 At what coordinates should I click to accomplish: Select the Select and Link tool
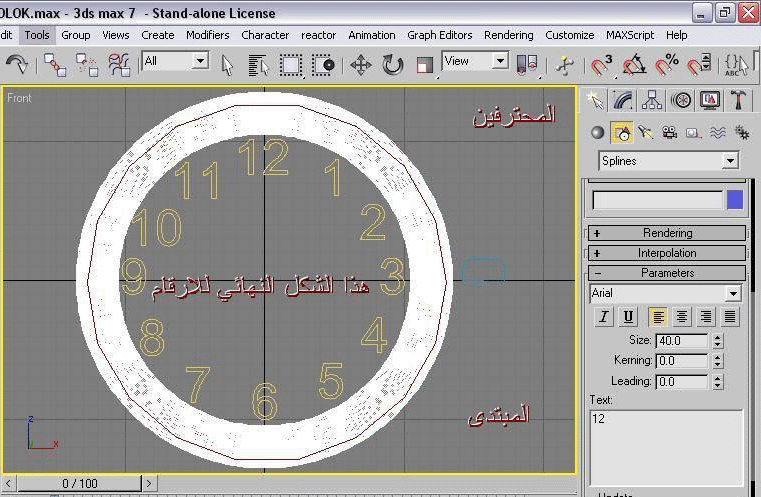(55, 65)
